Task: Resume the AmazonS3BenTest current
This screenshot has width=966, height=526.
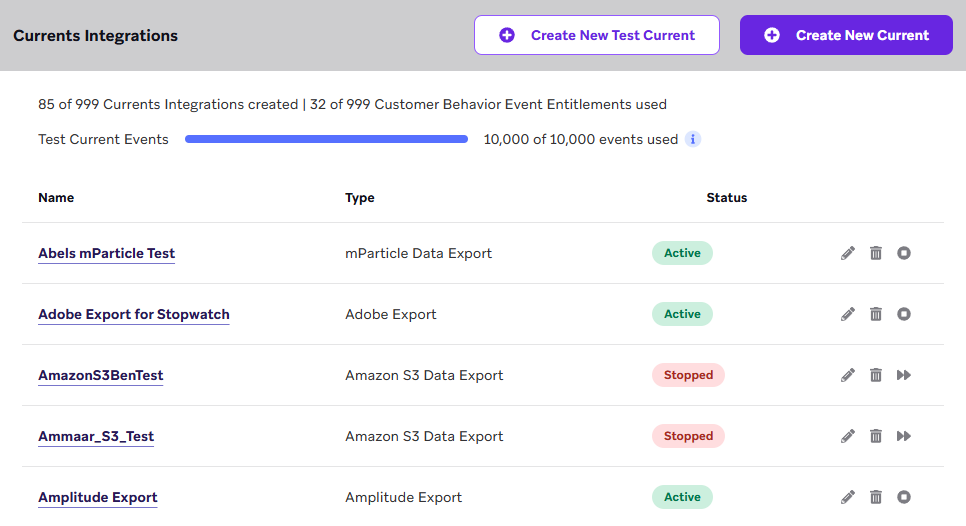Action: (904, 375)
